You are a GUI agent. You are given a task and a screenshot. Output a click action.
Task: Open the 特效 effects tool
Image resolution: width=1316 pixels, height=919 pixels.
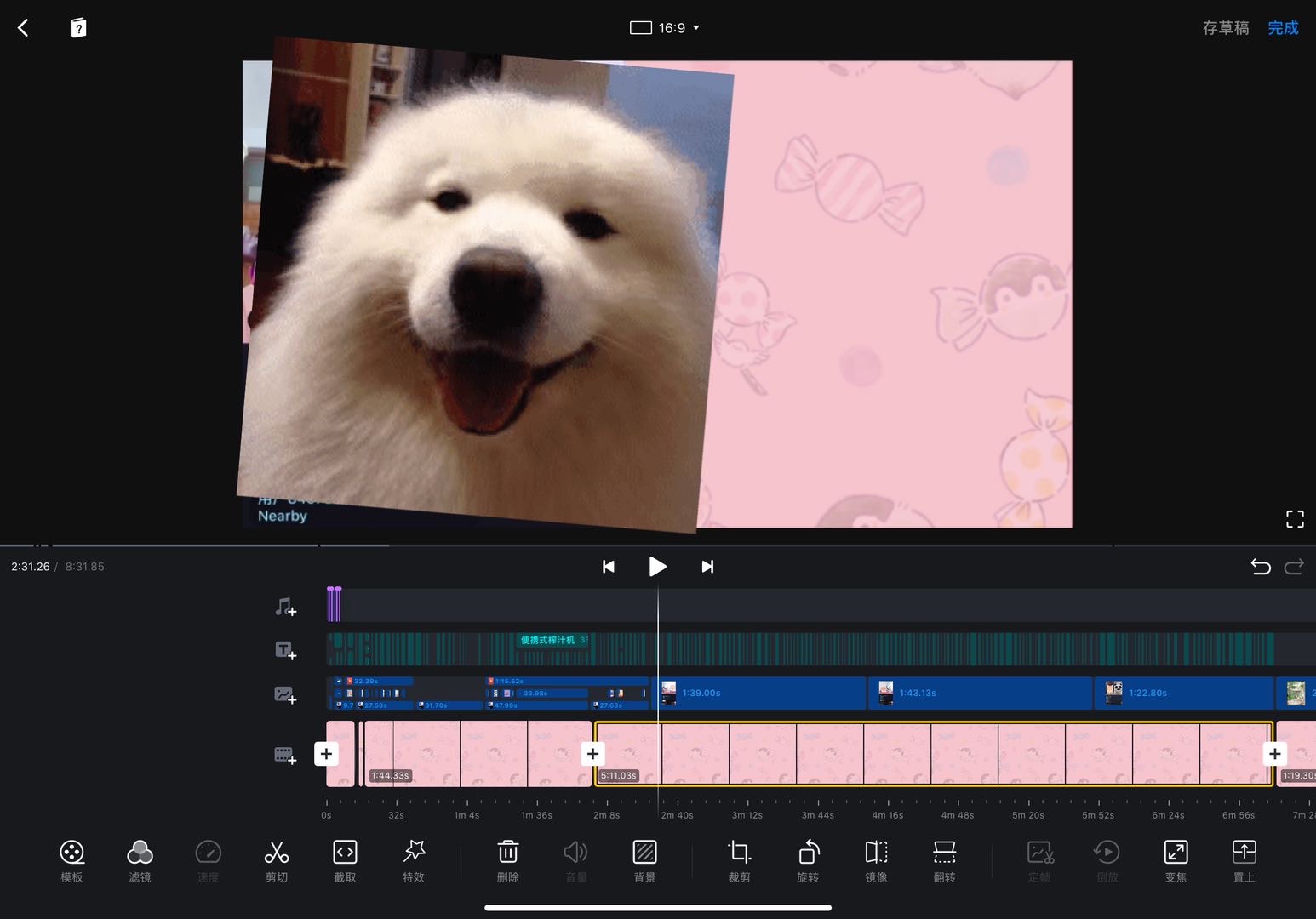(414, 860)
